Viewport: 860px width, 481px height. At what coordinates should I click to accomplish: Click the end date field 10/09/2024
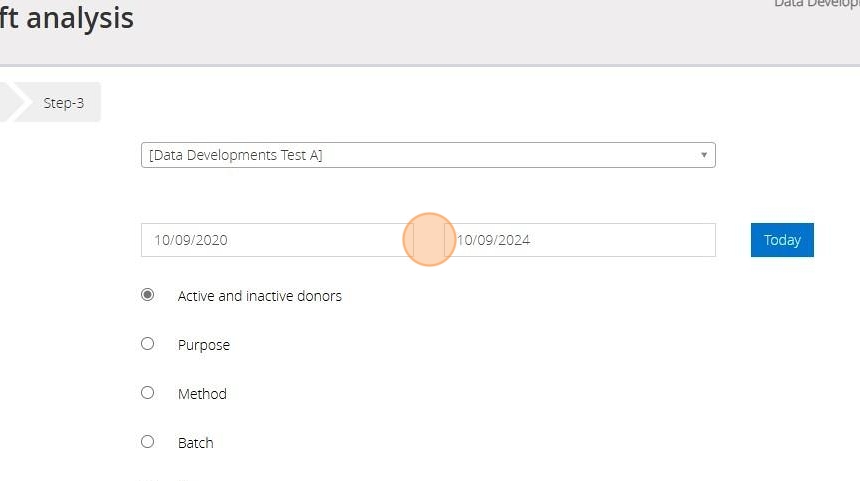[x=580, y=240]
